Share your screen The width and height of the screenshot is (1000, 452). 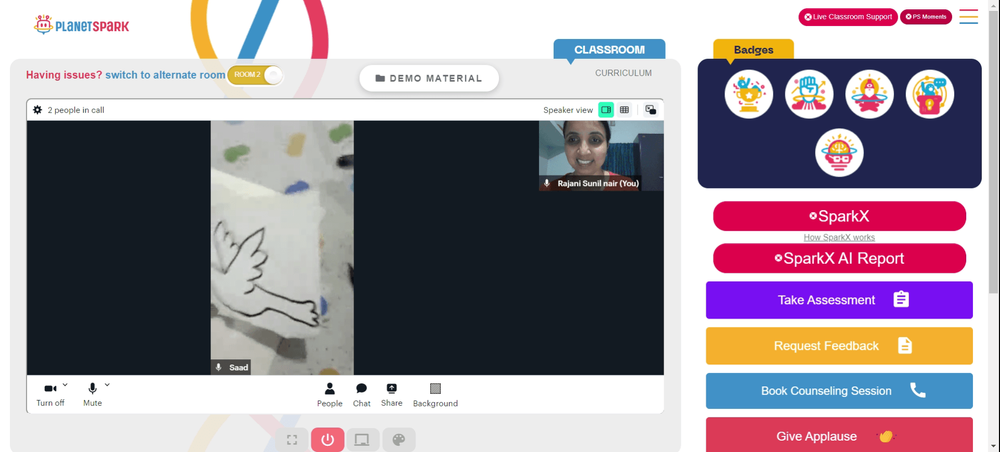[392, 395]
